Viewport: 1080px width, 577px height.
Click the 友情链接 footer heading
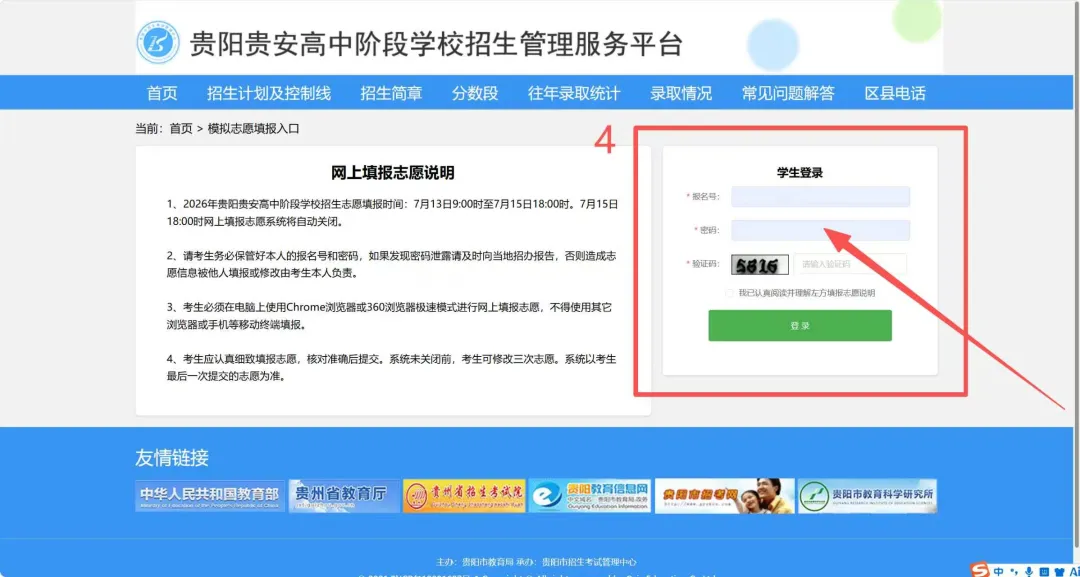(172, 458)
